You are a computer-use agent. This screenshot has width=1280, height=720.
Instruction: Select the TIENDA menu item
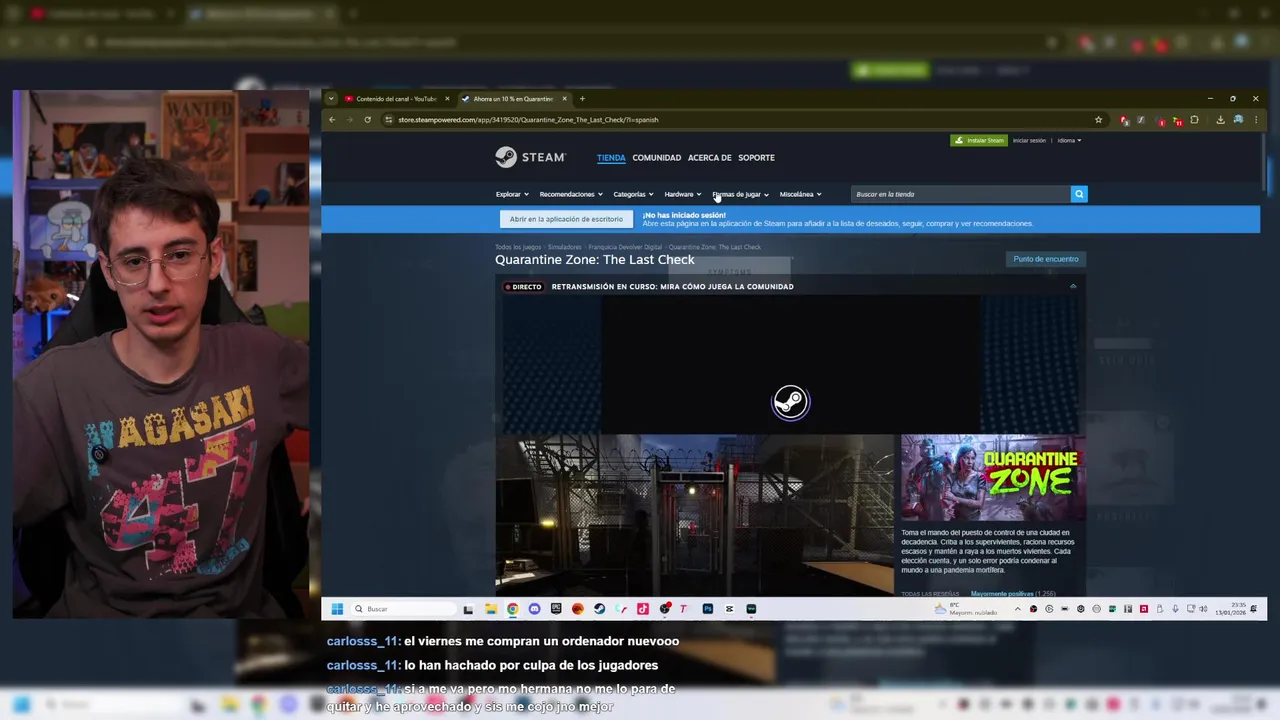611,158
